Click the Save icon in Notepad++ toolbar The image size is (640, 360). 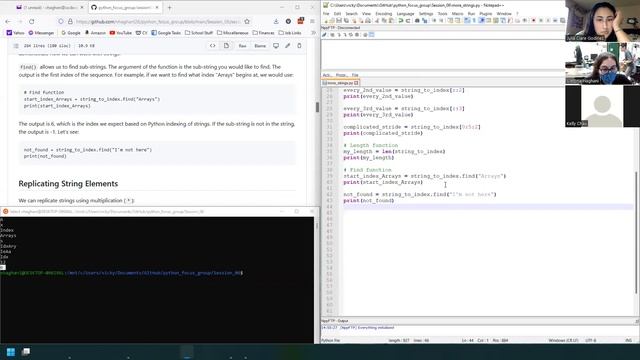pyautogui.click(x=339, y=20)
